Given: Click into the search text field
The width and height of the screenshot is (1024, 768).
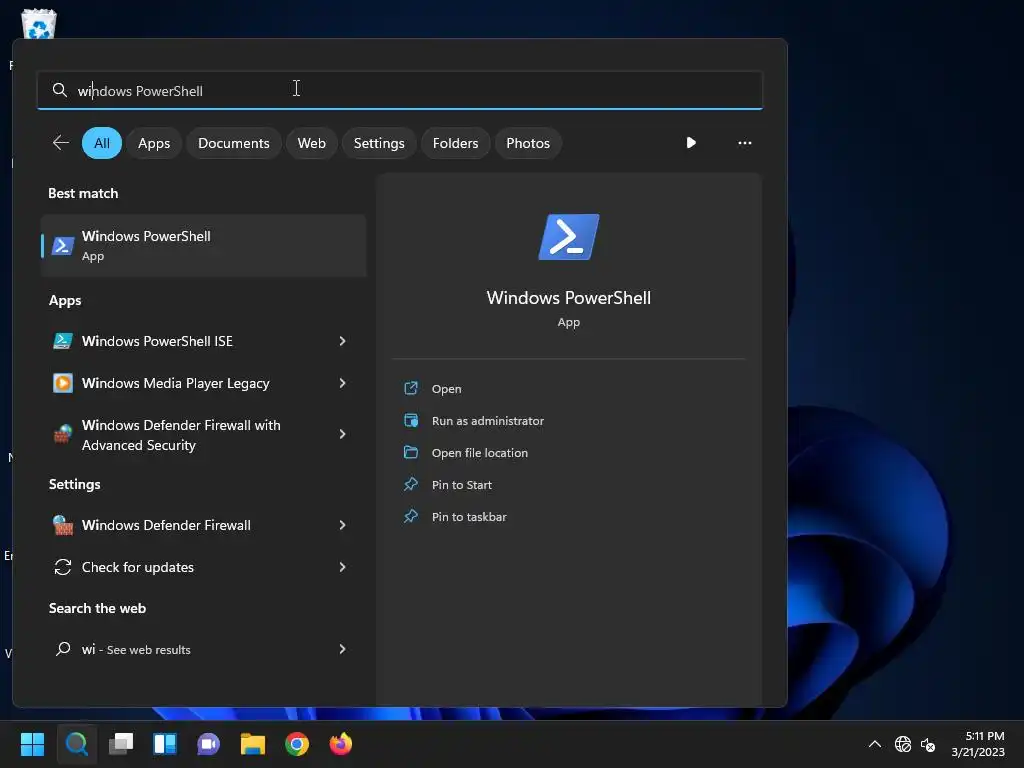Looking at the screenshot, I should click(x=400, y=90).
